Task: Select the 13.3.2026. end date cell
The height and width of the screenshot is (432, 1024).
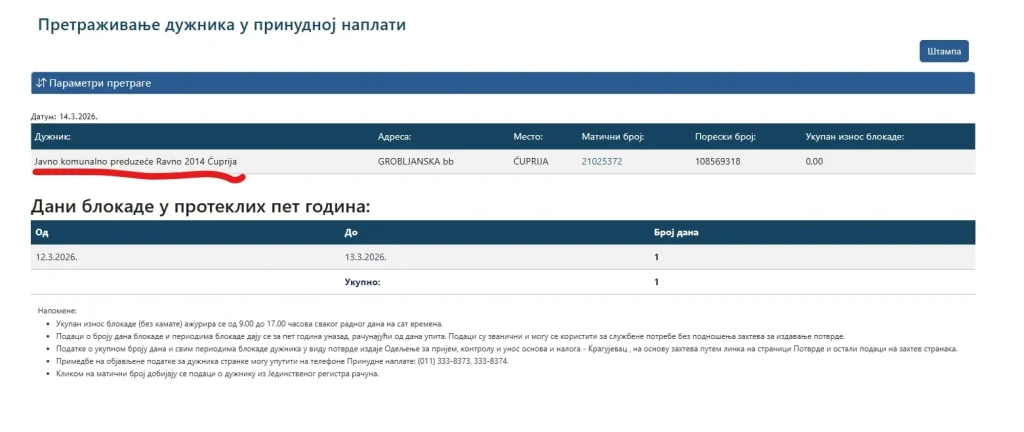Action: click(x=365, y=257)
